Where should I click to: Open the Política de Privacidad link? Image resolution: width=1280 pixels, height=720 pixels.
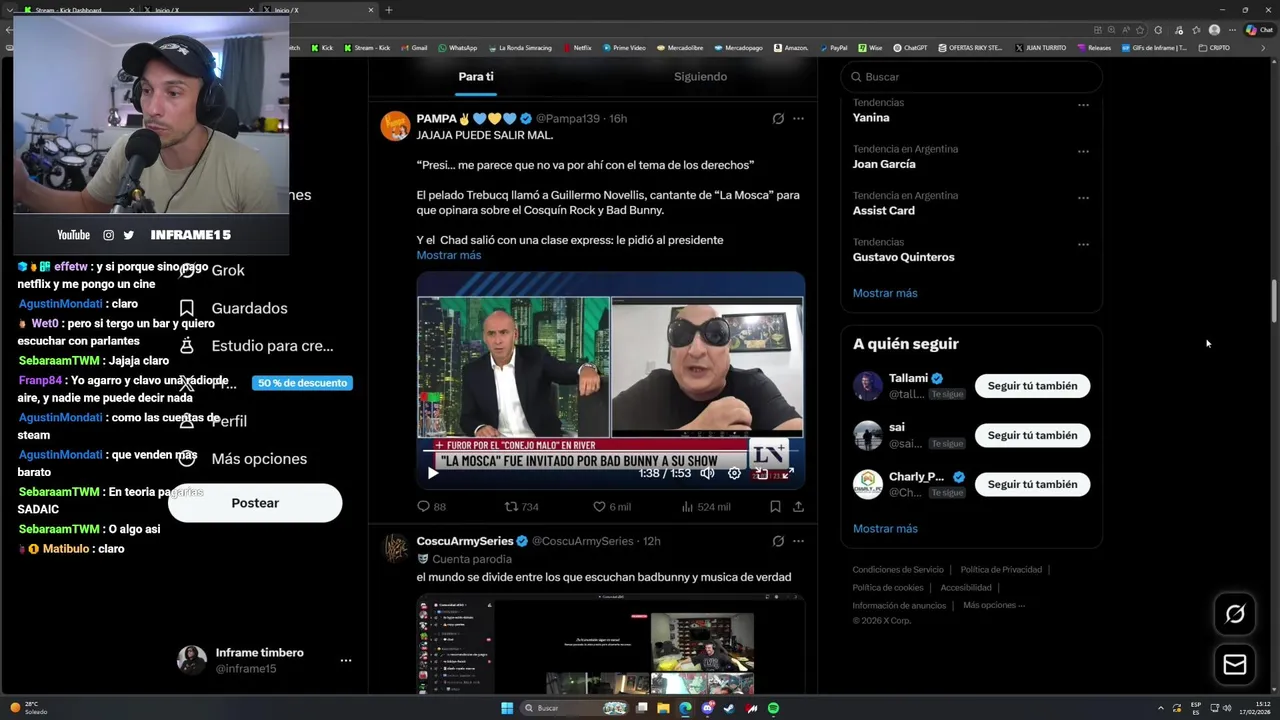coord(1001,570)
